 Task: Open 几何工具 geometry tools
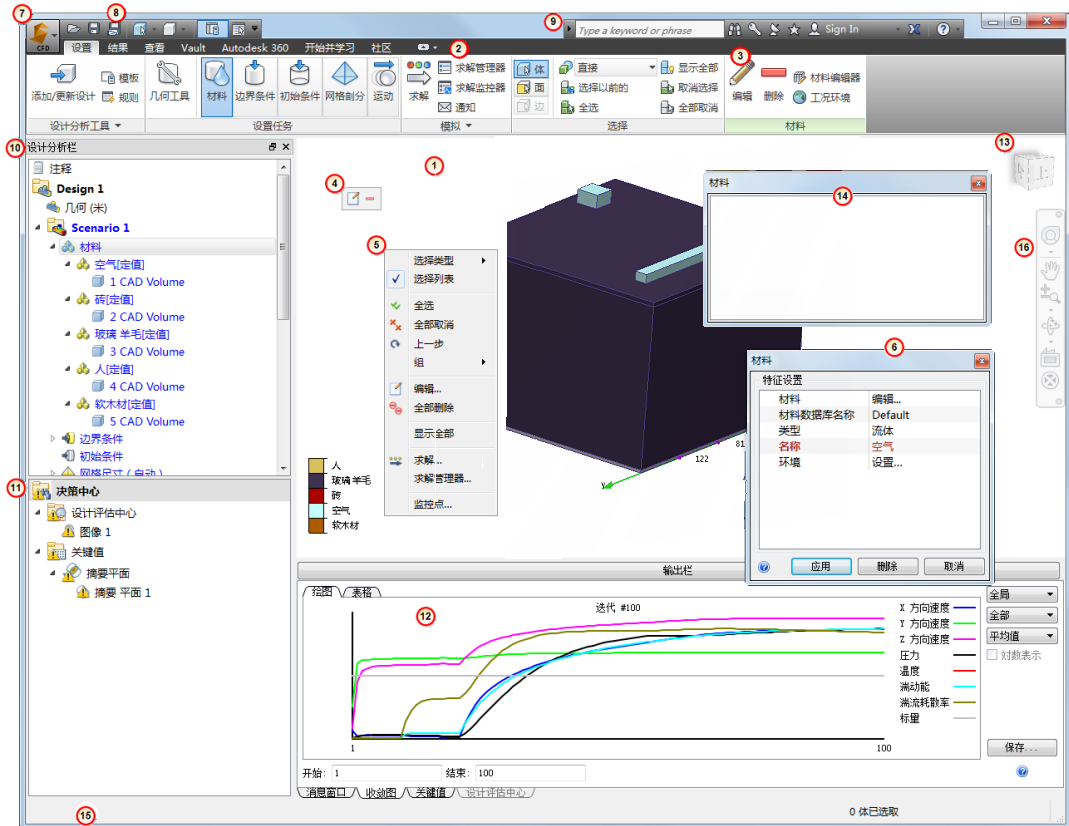169,82
